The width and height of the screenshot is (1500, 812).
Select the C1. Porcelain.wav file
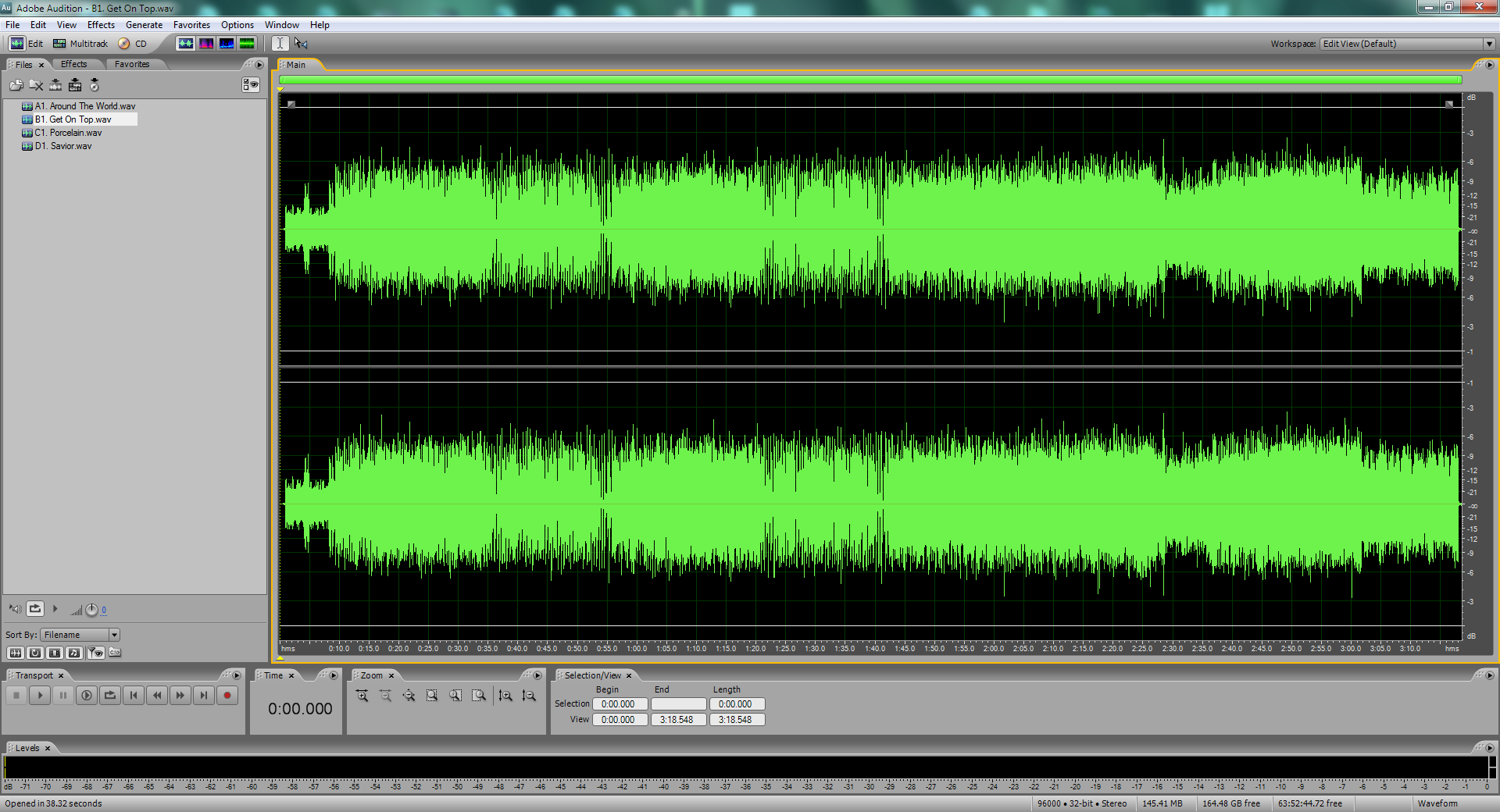point(68,133)
